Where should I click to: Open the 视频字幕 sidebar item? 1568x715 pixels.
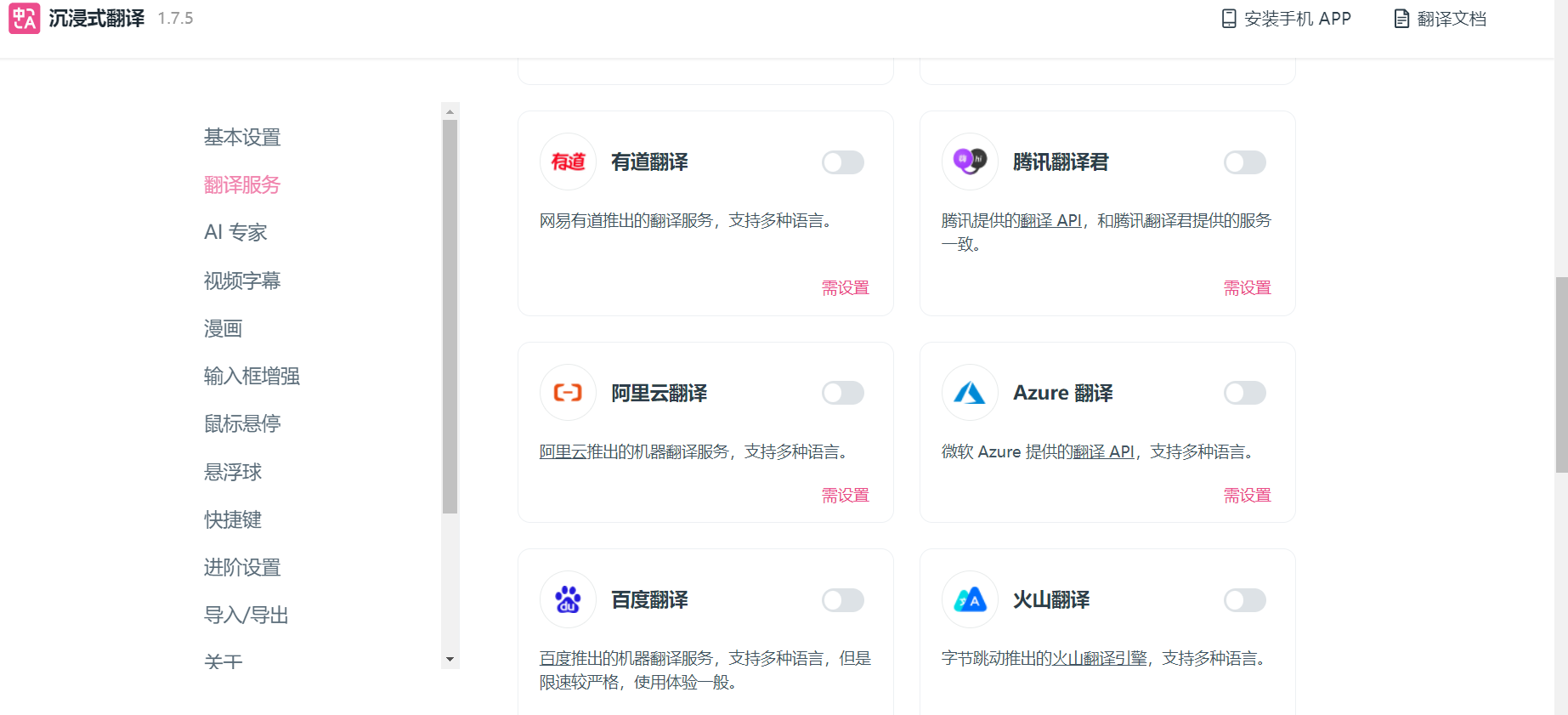point(242,281)
